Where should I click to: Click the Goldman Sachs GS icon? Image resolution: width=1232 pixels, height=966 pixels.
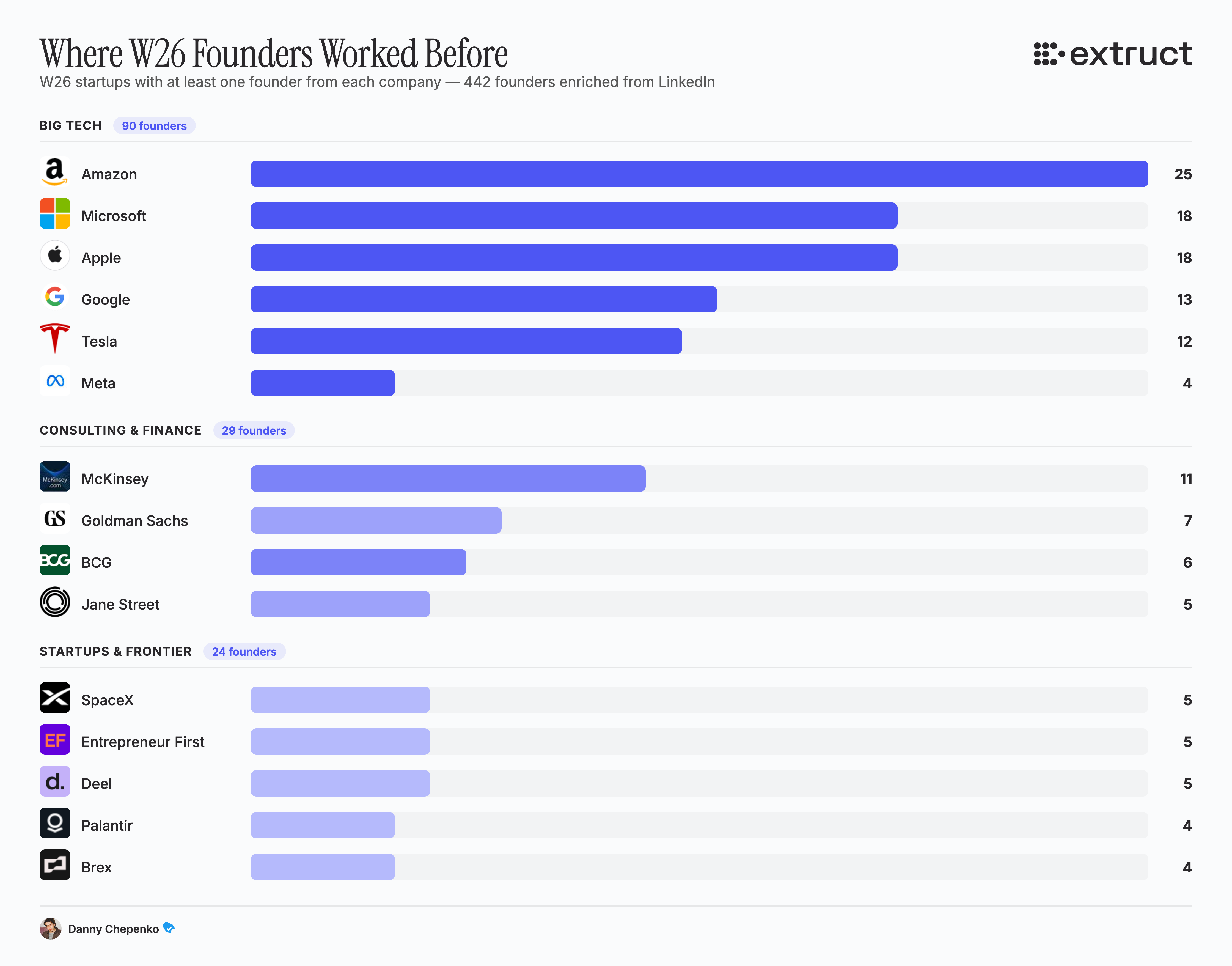[x=54, y=520]
